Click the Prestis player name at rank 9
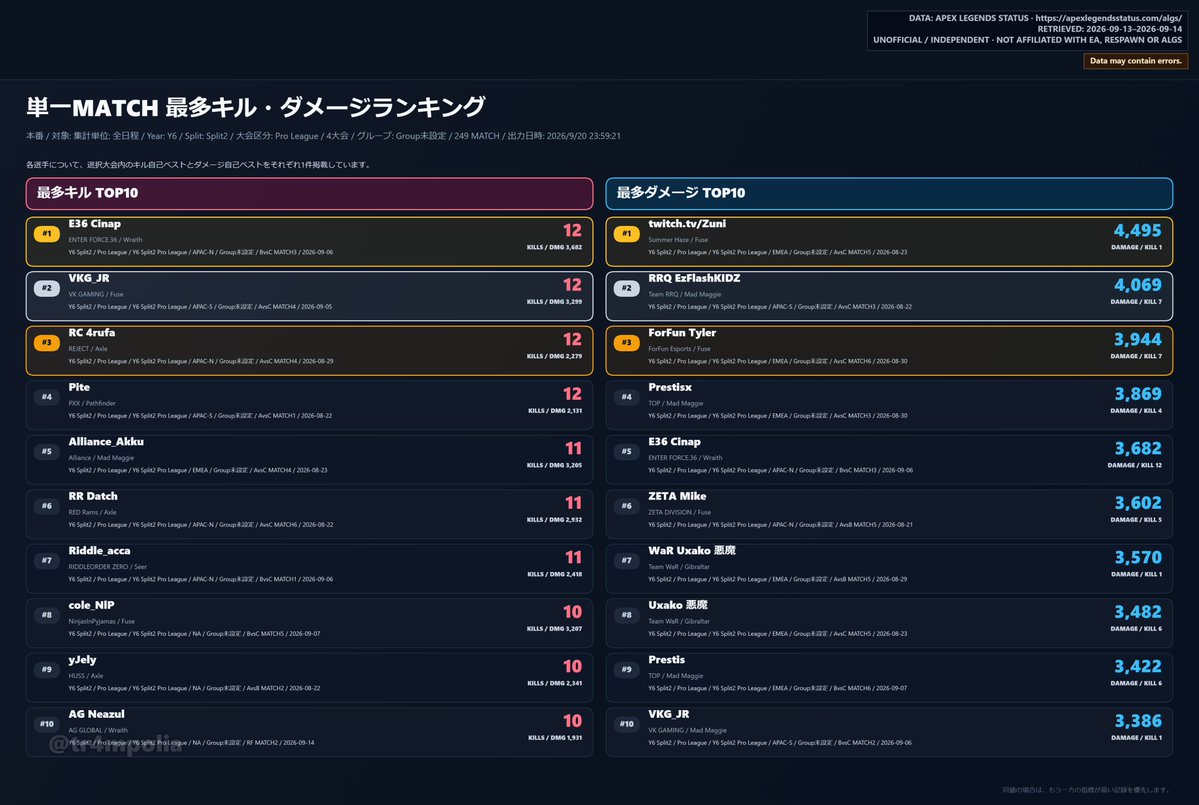1199x805 pixels. pyautogui.click(x=667, y=660)
